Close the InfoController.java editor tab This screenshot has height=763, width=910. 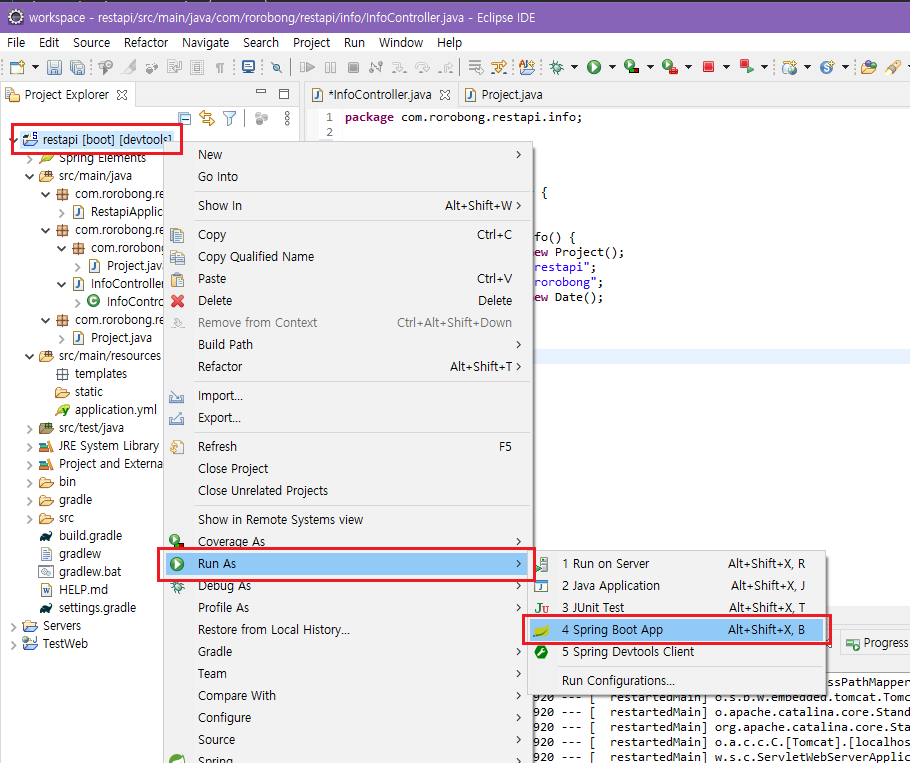tap(445, 95)
